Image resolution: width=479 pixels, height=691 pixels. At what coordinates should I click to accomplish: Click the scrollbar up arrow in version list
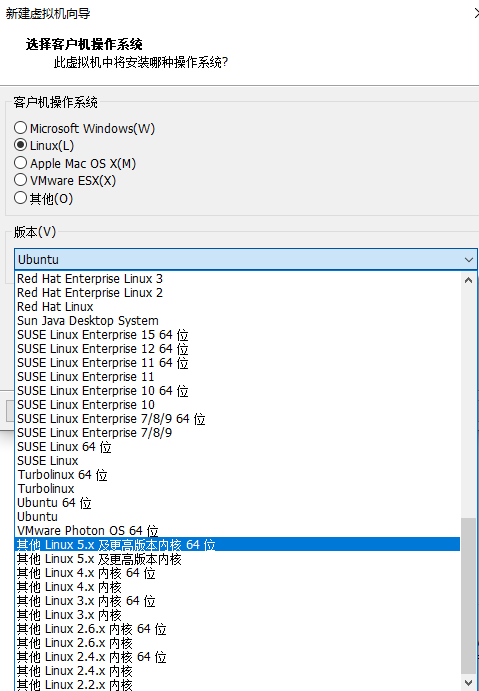(468, 280)
